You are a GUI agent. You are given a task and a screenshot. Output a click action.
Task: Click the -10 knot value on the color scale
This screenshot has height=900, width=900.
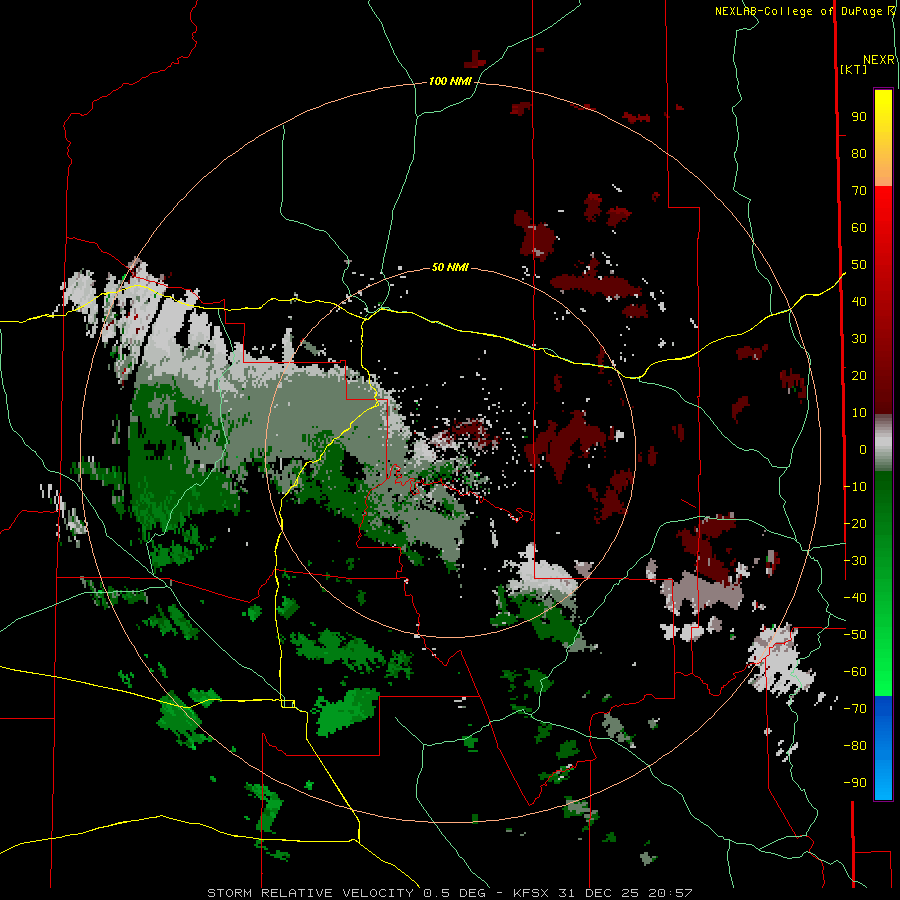point(855,487)
